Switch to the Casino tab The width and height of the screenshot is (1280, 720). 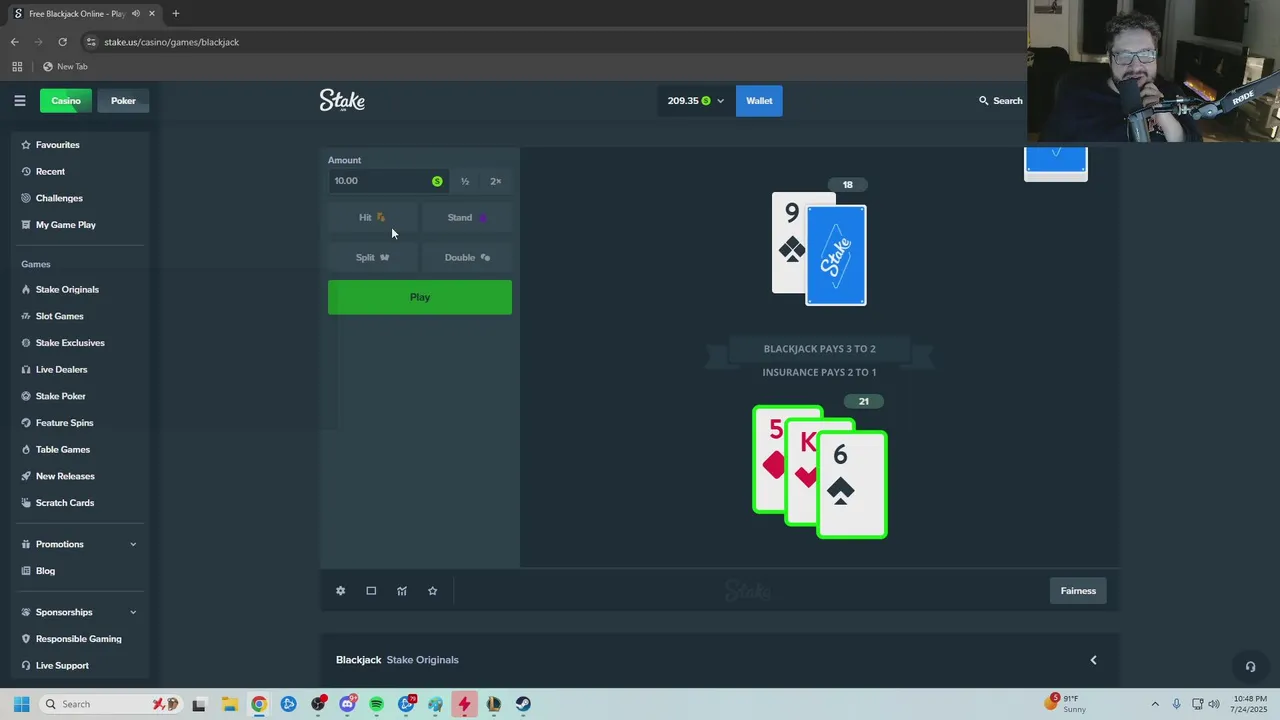(x=66, y=100)
